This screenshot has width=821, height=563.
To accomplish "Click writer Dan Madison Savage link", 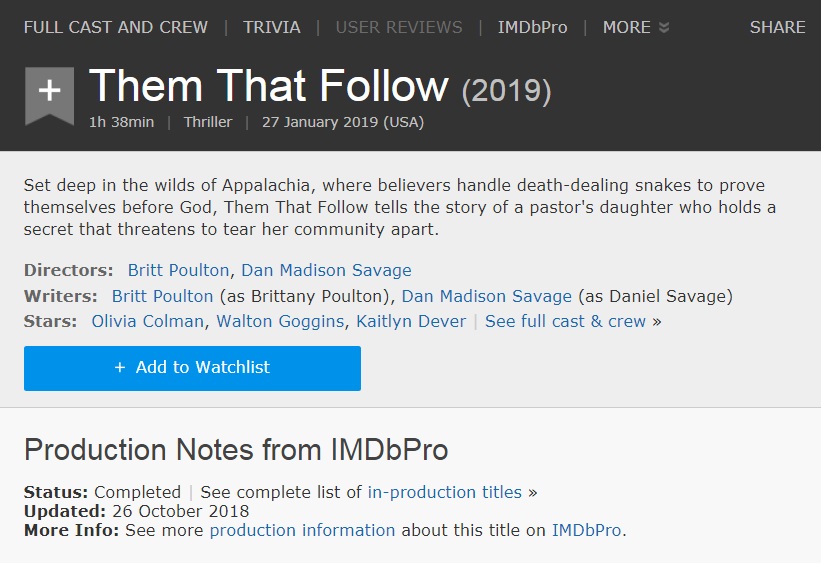I will click(x=487, y=296).
